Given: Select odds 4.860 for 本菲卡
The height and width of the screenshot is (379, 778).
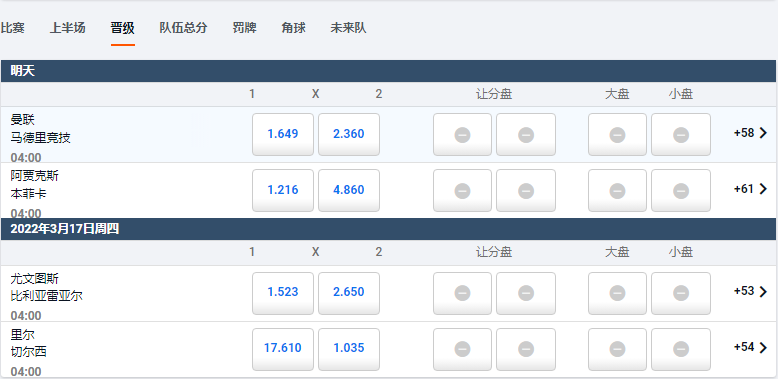Looking at the screenshot, I should click(x=349, y=190).
